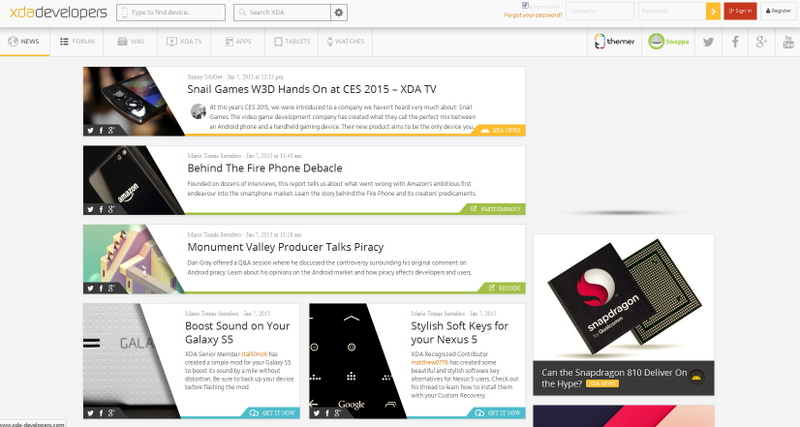
Task: Open XDA Google+ page from navigation bar
Action: (x=761, y=42)
